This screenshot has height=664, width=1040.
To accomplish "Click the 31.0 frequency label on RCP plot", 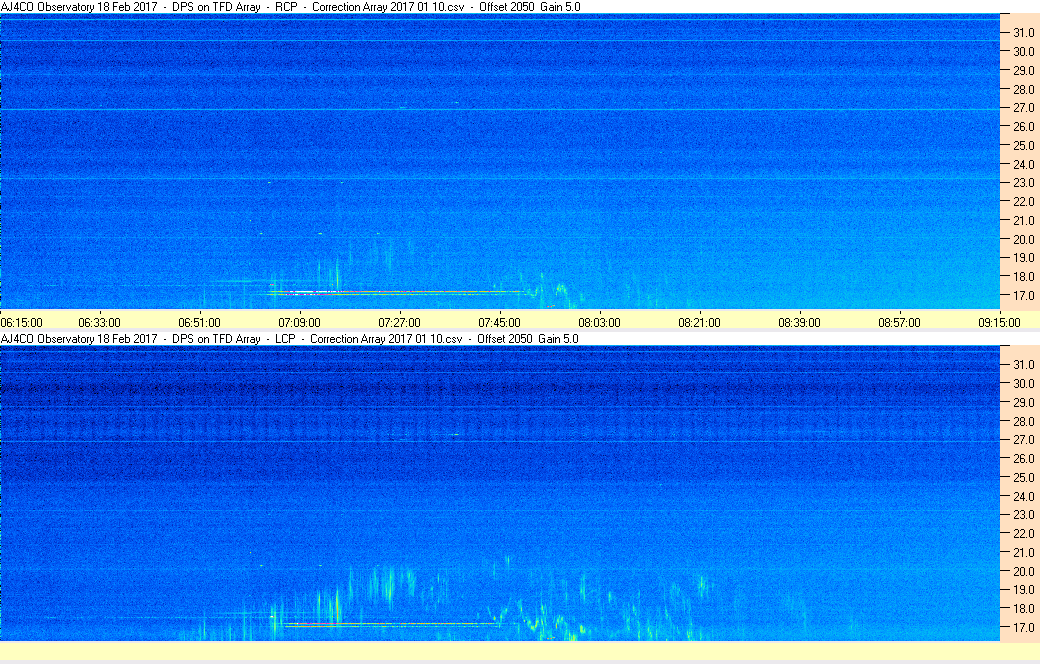I will coord(1023,33).
